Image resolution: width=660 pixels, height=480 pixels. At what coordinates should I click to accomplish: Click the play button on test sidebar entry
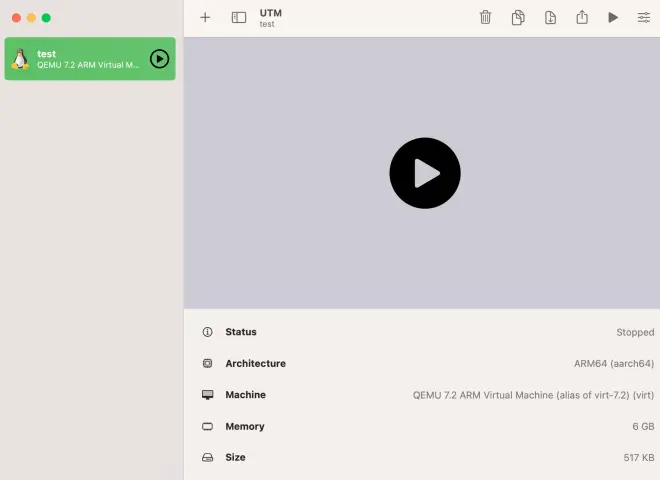coord(160,59)
